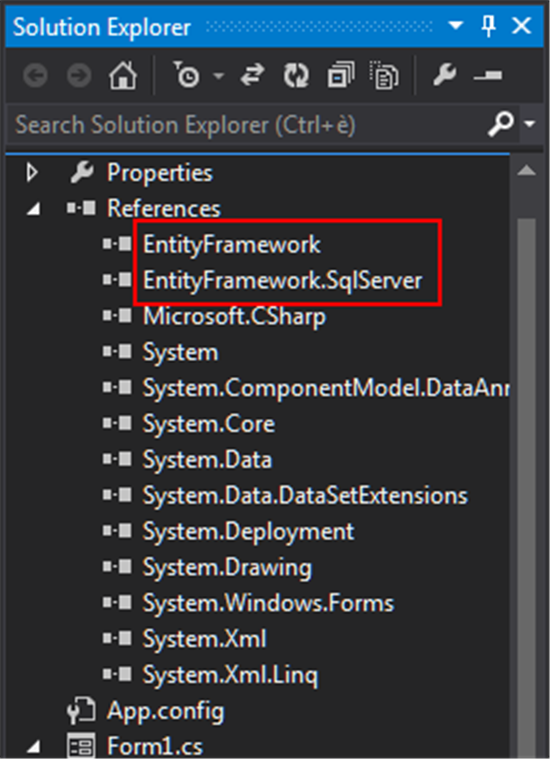Click the Home icon in toolbar
This screenshot has height=759, width=550.
(122, 76)
